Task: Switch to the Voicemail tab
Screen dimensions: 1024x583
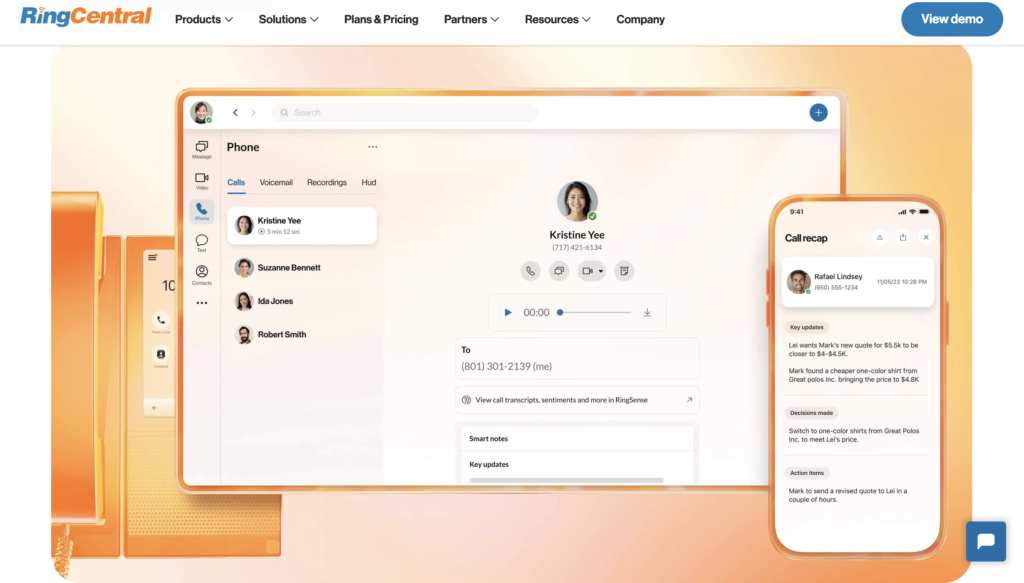Action: [x=276, y=183]
